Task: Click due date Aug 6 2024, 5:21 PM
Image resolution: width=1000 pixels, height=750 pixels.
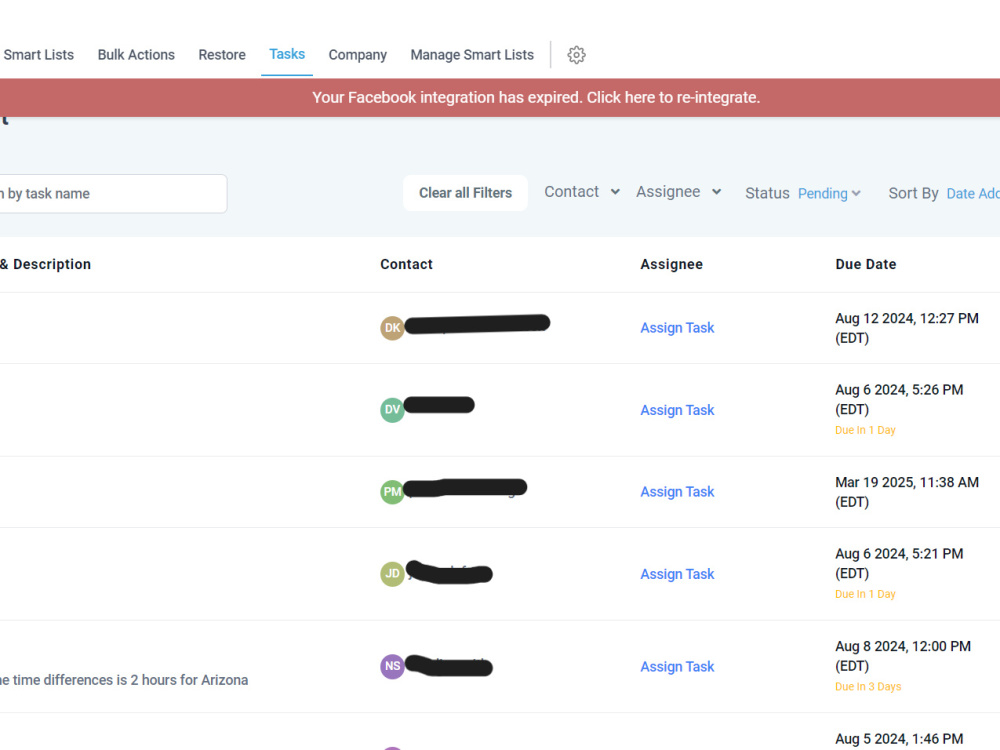Action: 899,563
